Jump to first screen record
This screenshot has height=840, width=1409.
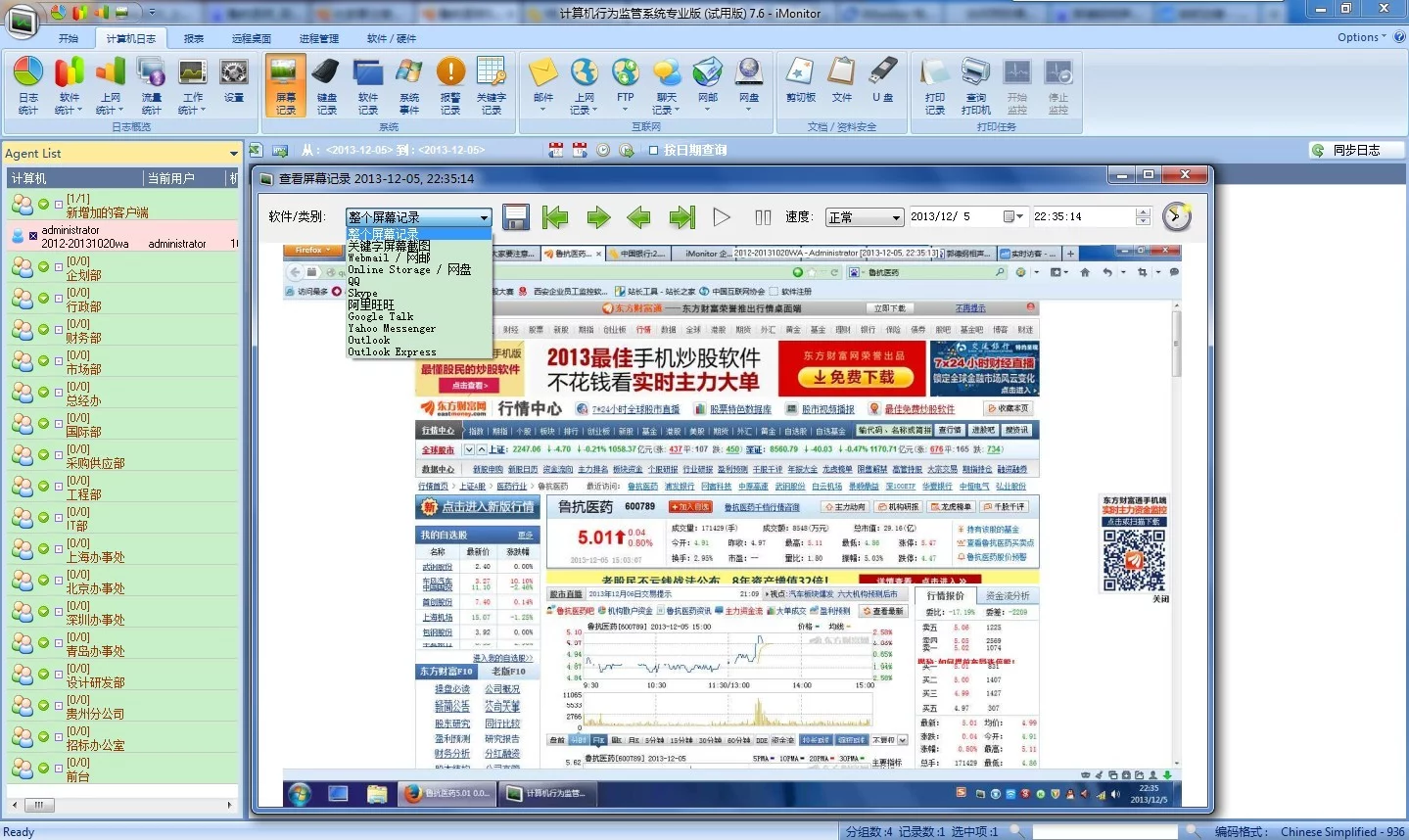pyautogui.click(x=555, y=217)
